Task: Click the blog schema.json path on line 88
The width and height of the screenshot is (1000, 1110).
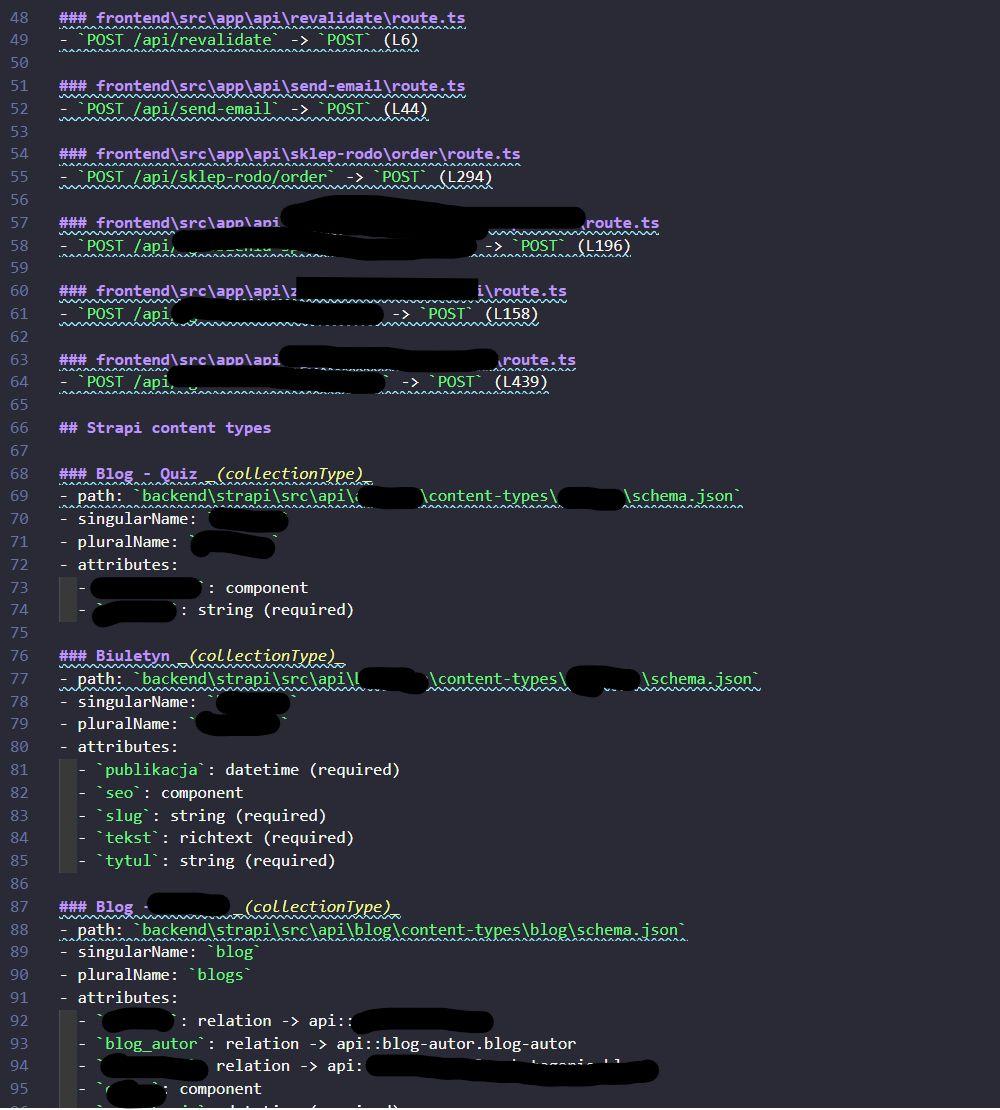Action: point(411,929)
